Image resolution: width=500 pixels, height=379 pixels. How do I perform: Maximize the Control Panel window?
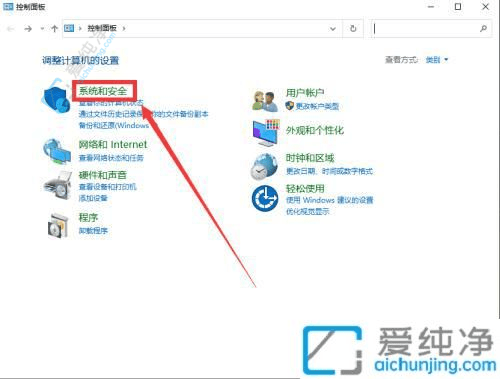pyautogui.click(x=458, y=7)
